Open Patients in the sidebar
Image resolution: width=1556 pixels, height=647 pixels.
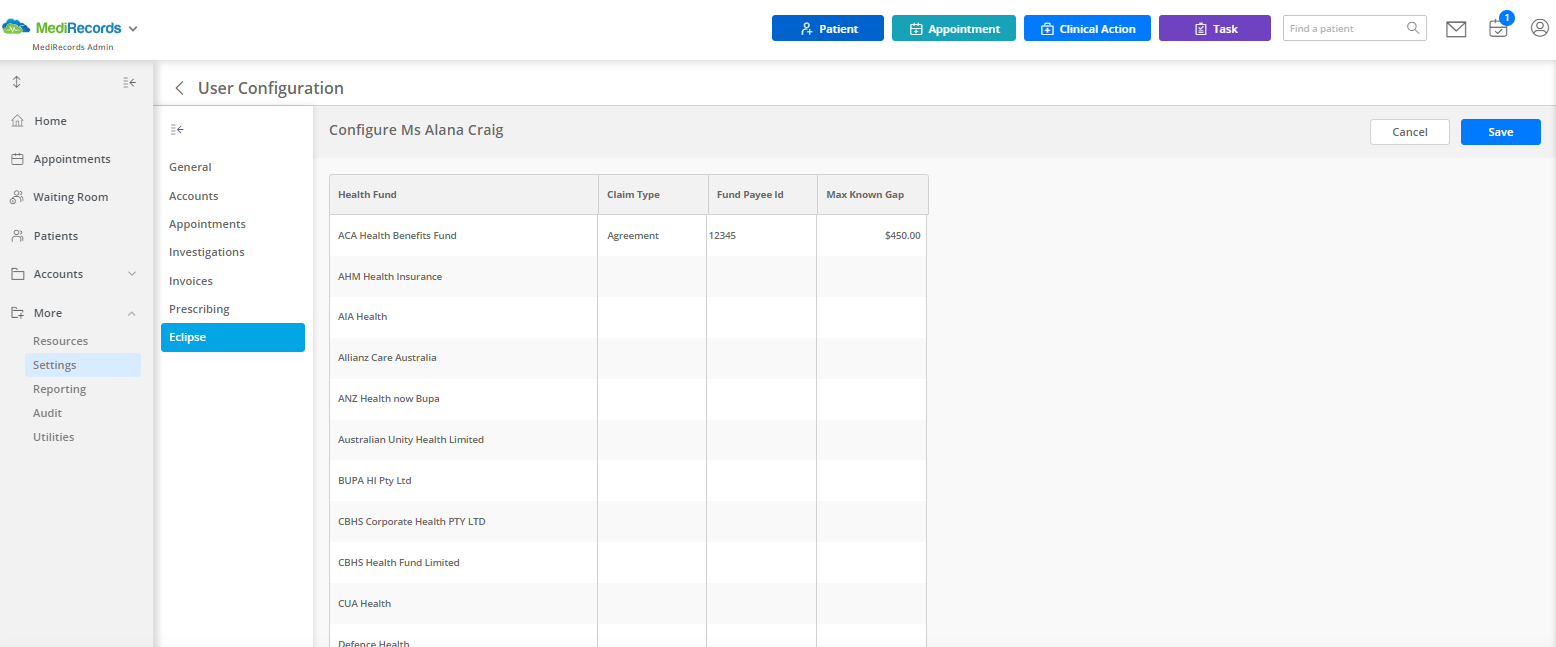(56, 236)
